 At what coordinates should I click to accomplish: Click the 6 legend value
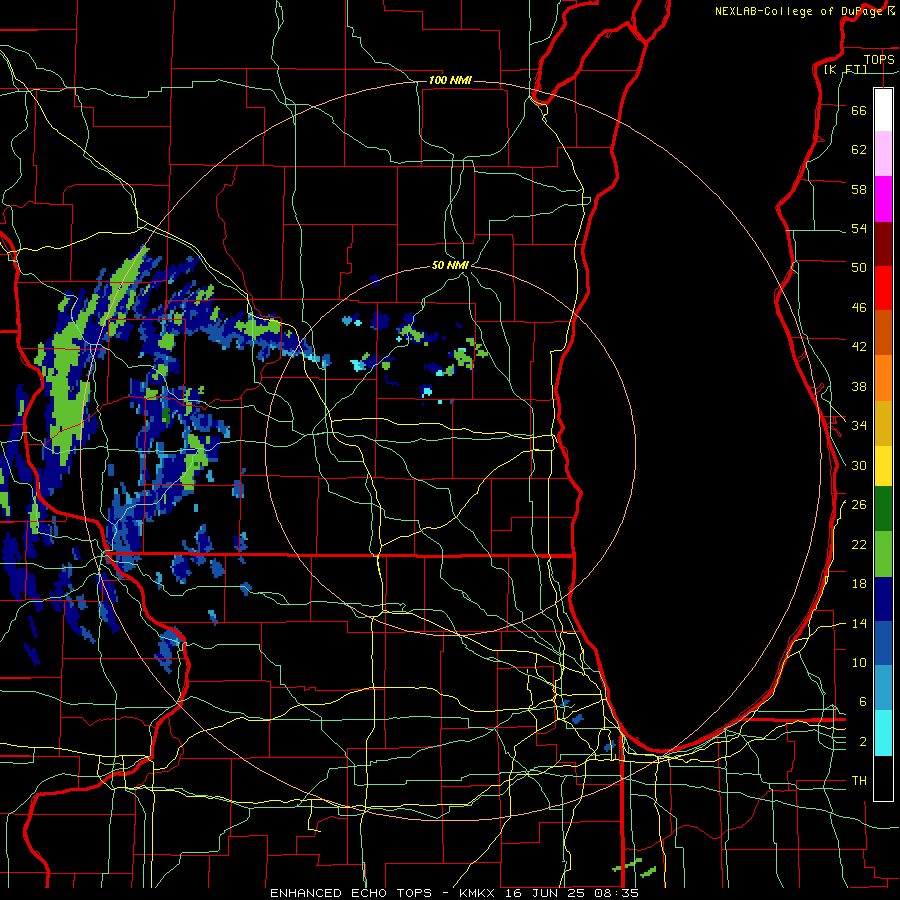point(863,702)
